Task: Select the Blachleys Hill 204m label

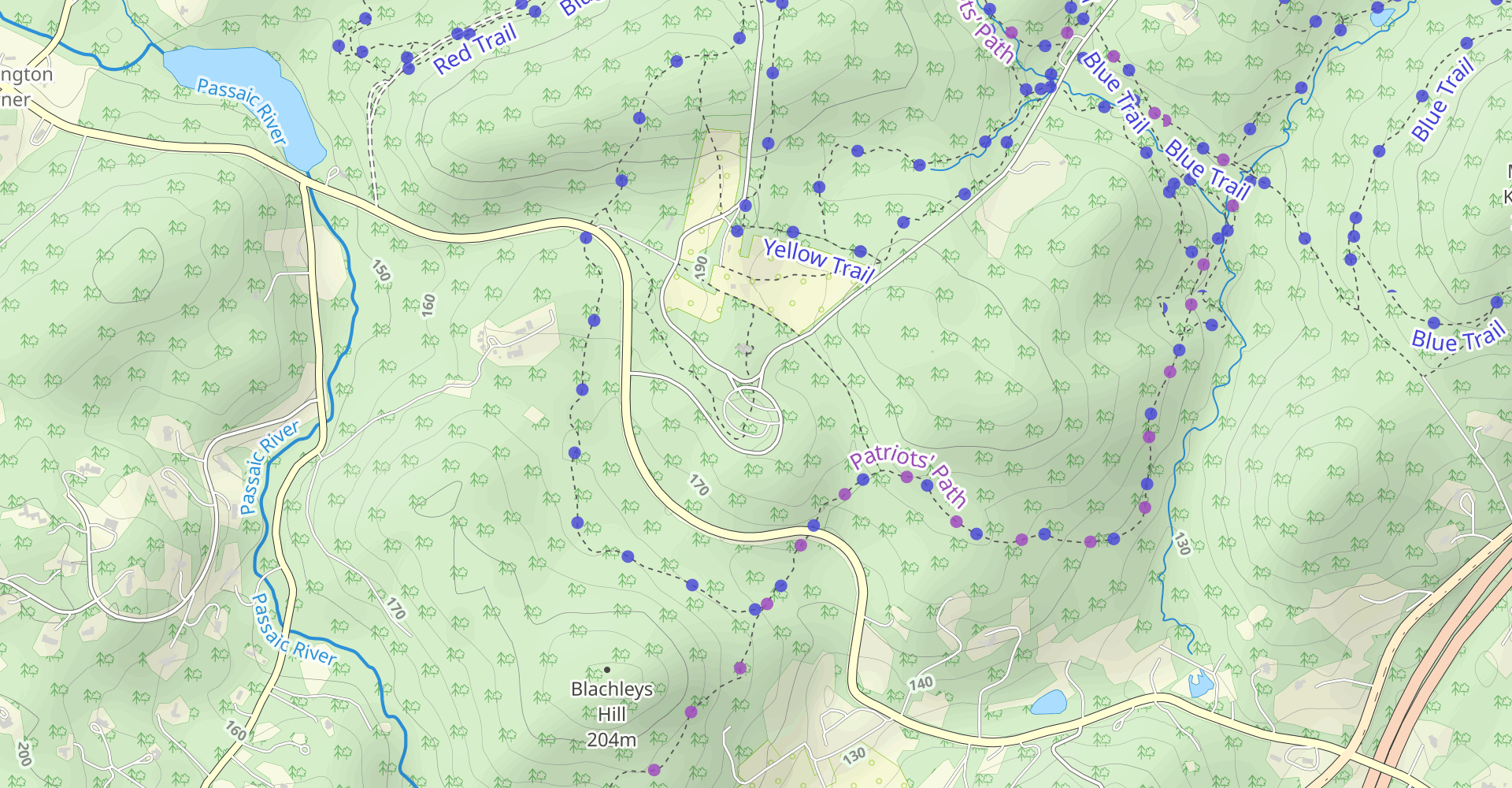Action: click(612, 714)
